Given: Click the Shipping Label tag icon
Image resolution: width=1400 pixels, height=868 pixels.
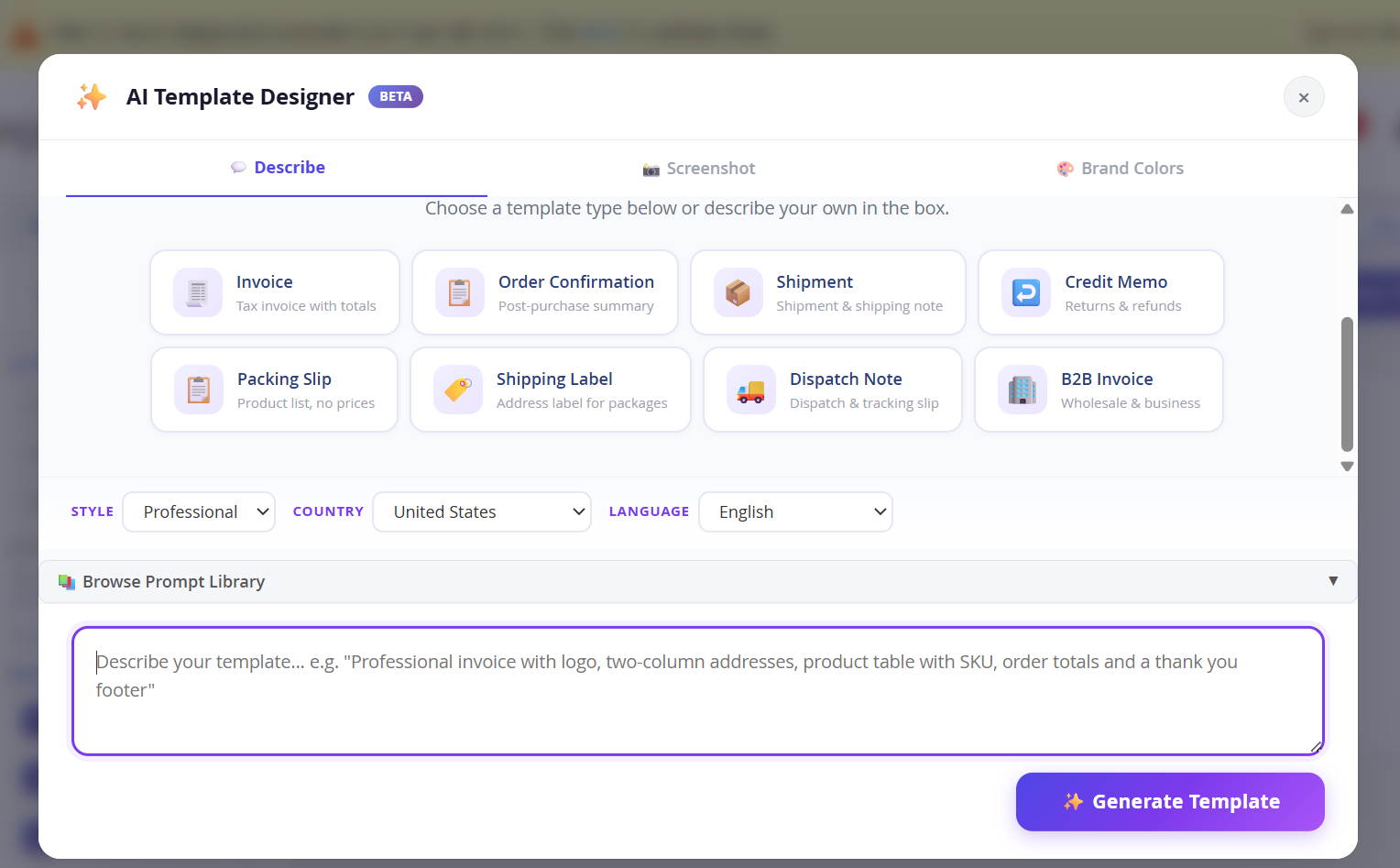Looking at the screenshot, I should pos(458,390).
